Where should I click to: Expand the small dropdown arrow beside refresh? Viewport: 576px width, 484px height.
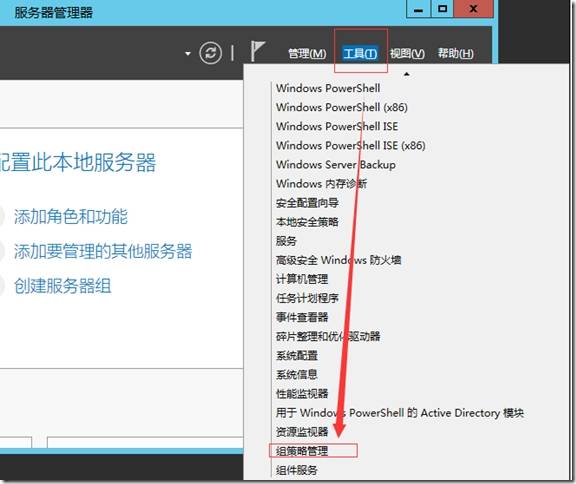pyautogui.click(x=188, y=54)
